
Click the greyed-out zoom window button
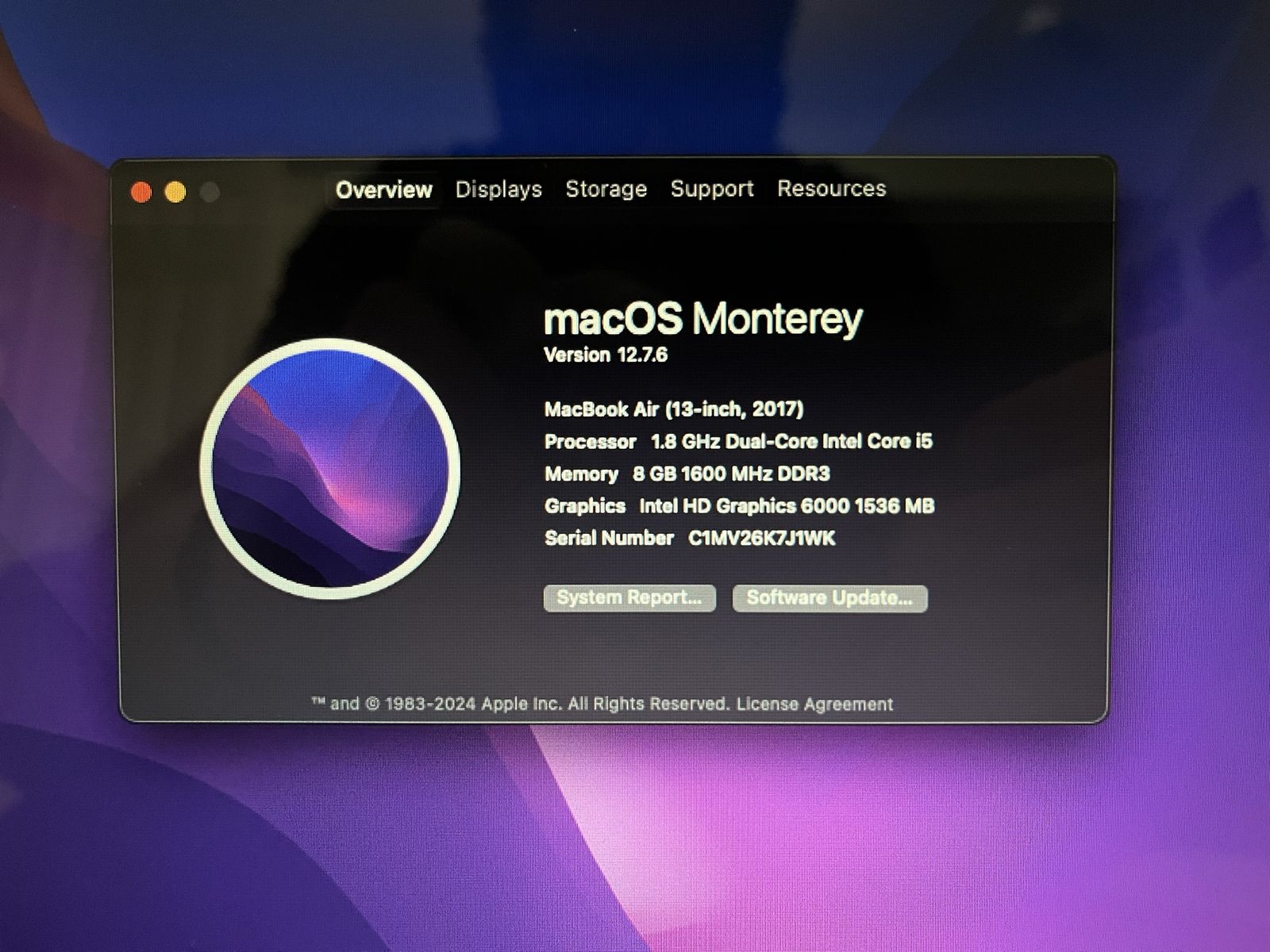pos(210,192)
